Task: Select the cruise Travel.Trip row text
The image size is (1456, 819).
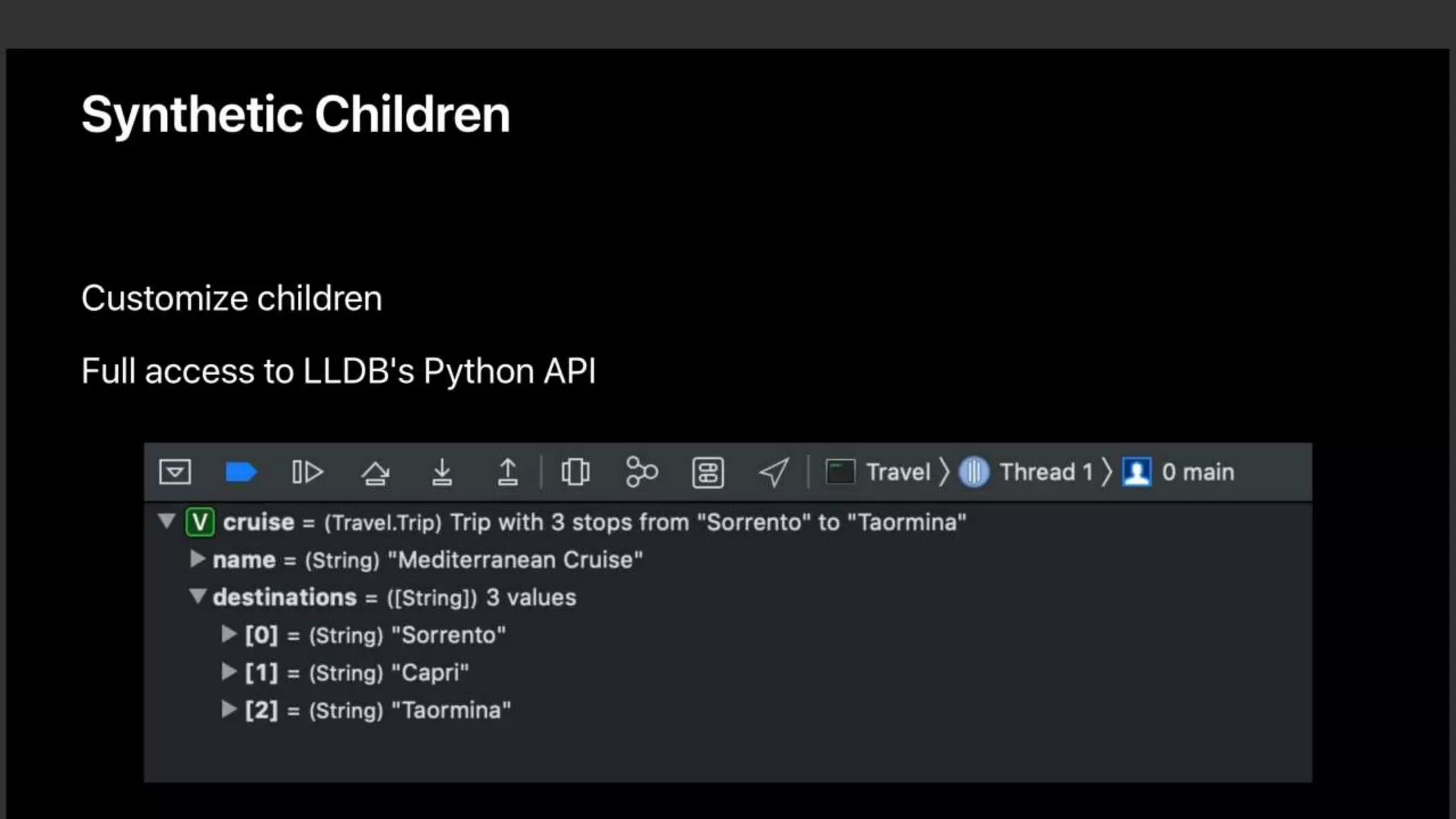Action: [x=594, y=523]
